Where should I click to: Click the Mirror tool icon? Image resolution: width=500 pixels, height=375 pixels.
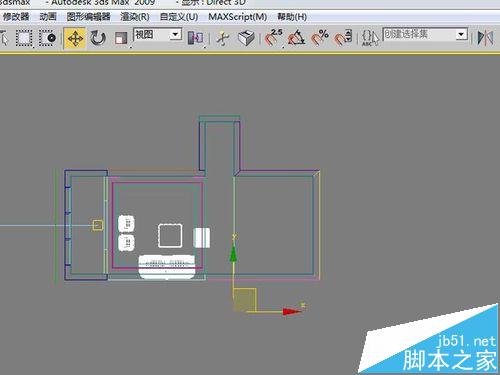pos(485,38)
